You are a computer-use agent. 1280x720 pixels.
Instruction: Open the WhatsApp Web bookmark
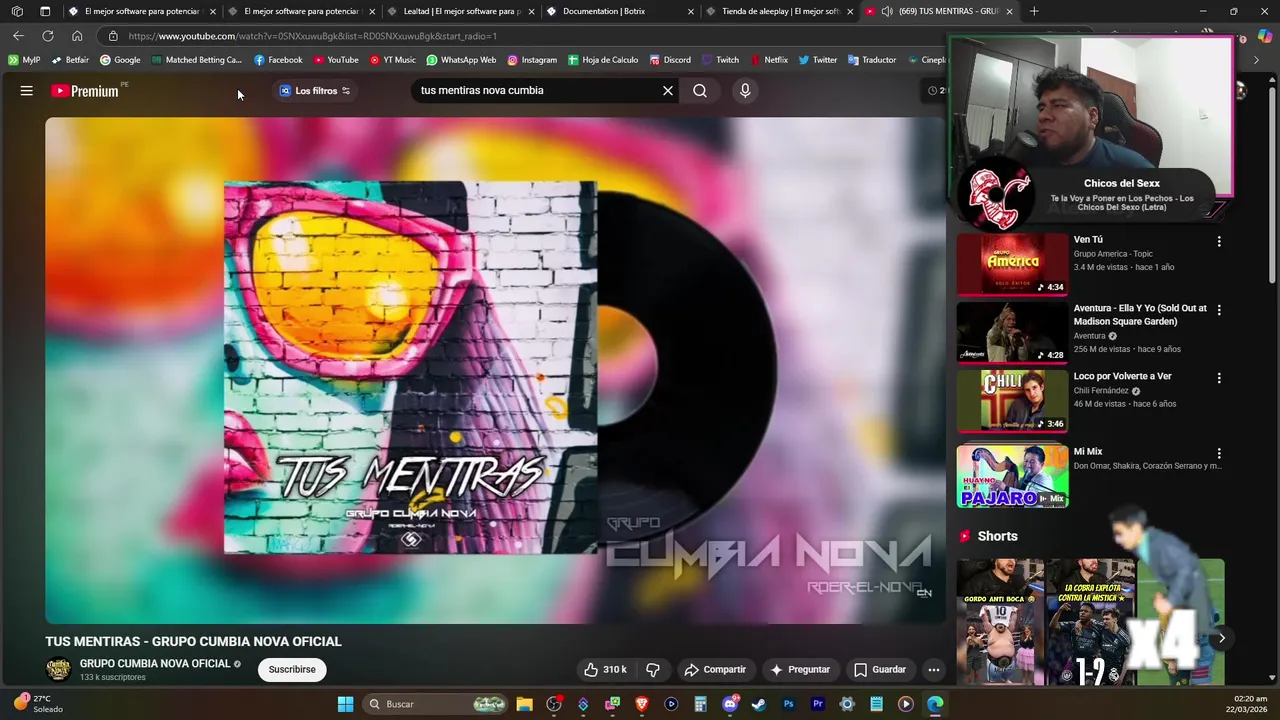[x=461, y=60]
